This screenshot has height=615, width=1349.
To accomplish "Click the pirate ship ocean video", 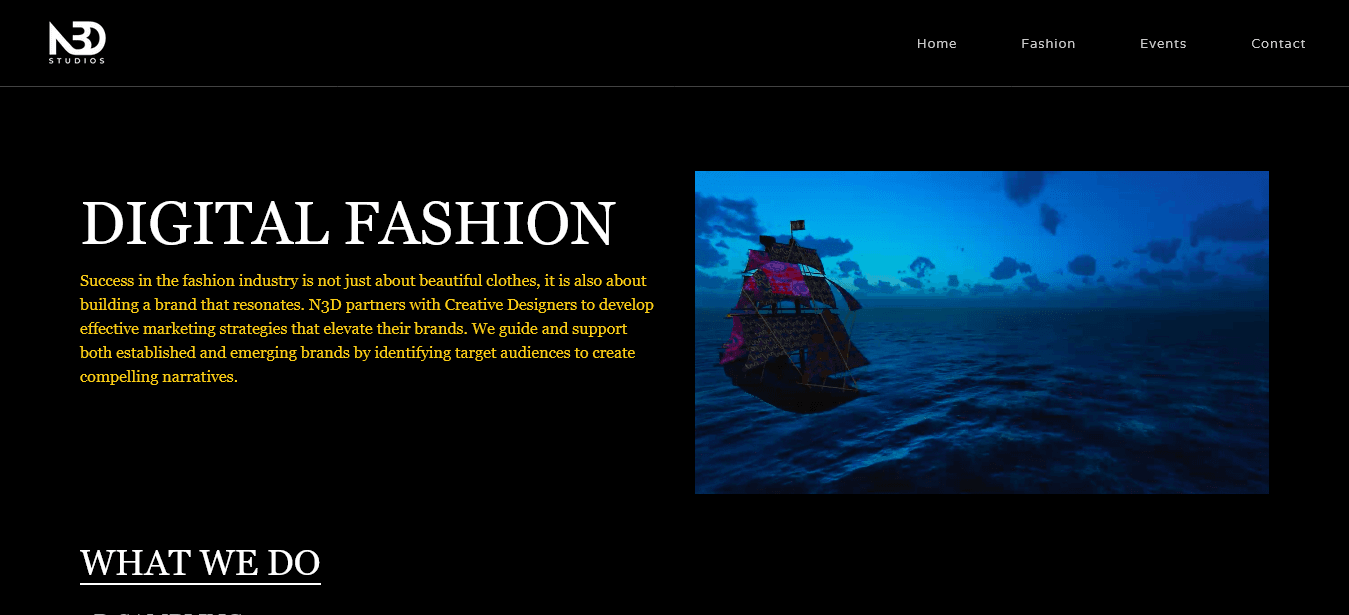I will point(982,332).
